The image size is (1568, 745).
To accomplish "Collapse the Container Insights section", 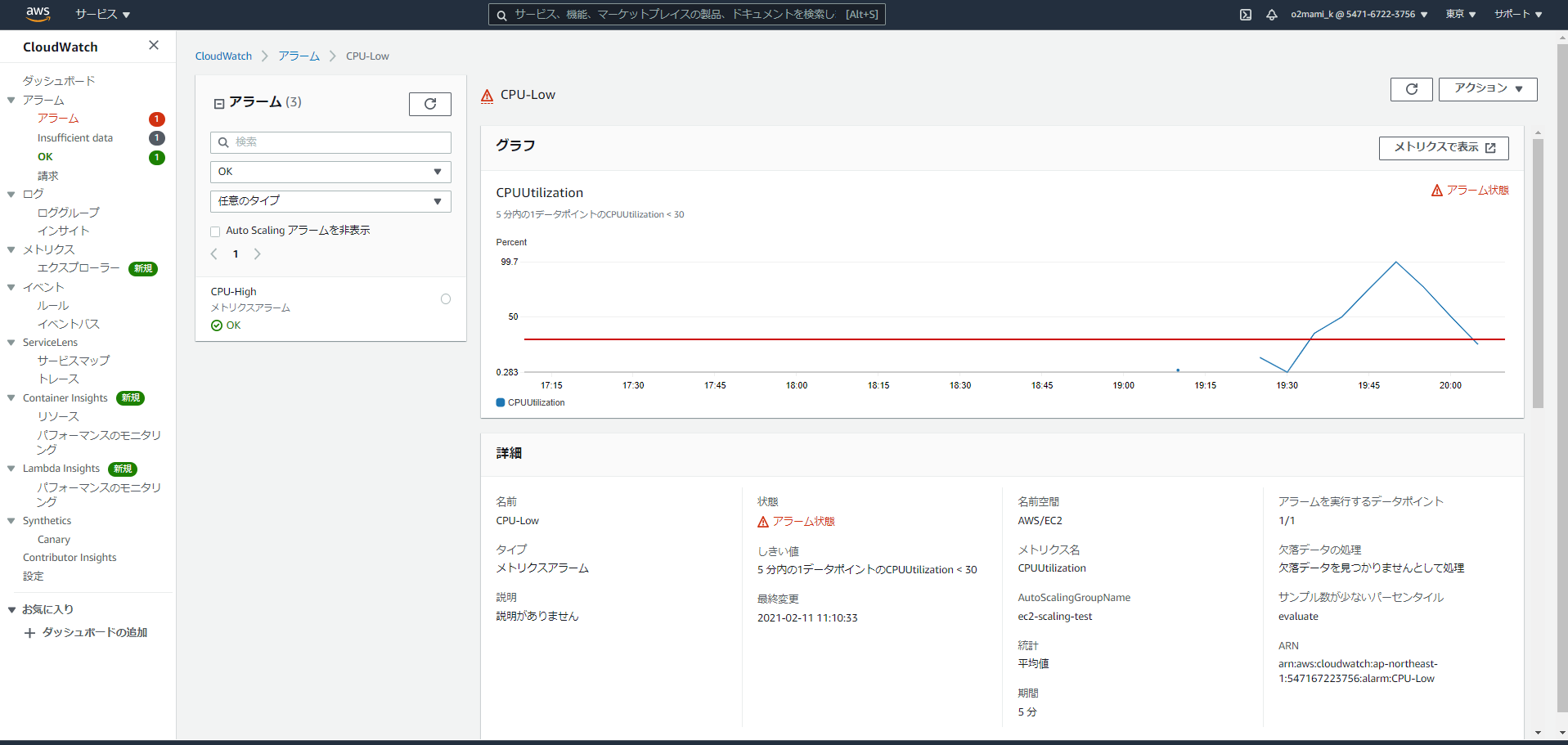I will tap(11, 398).
